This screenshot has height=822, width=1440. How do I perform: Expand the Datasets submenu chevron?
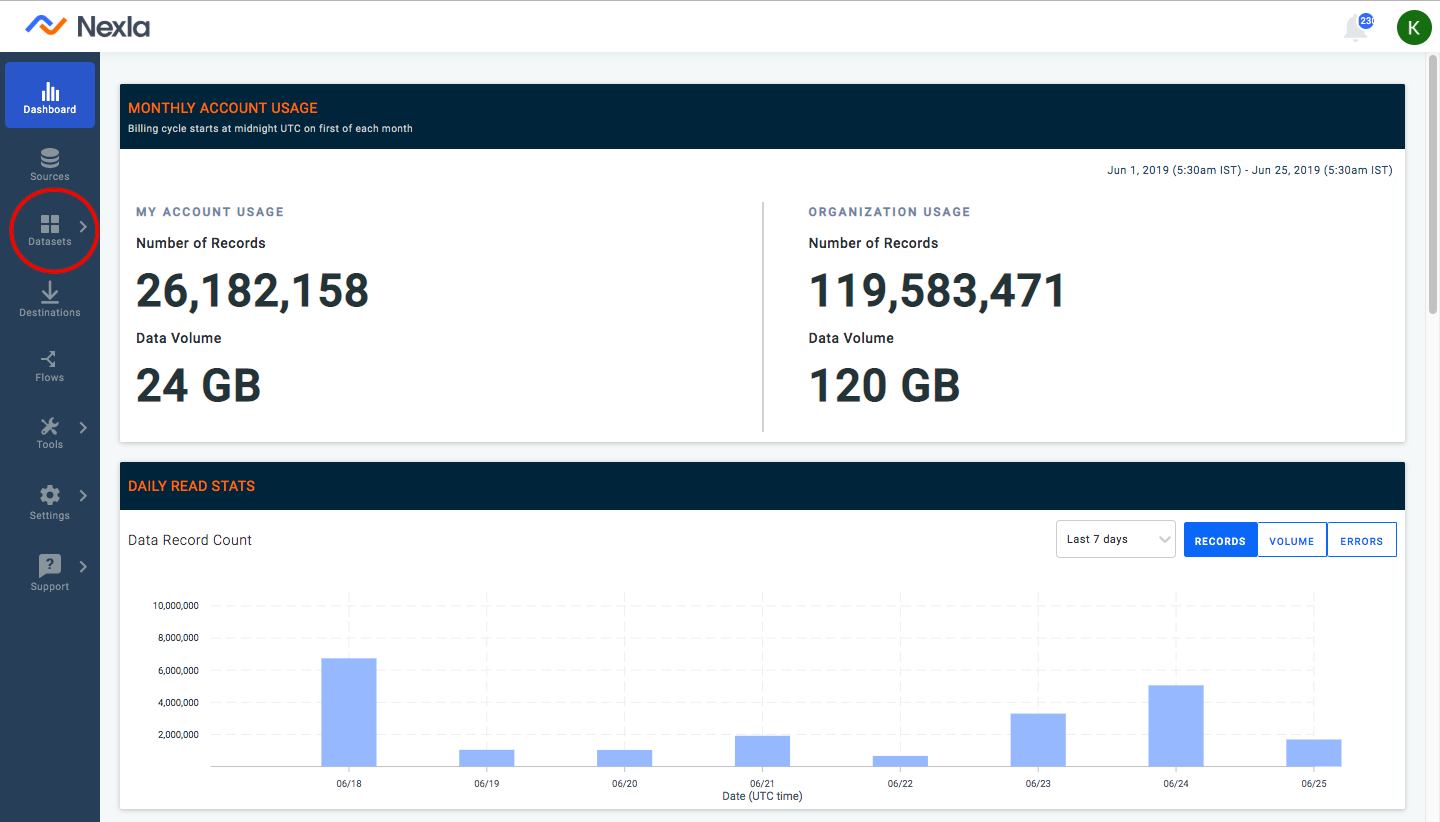(x=83, y=227)
